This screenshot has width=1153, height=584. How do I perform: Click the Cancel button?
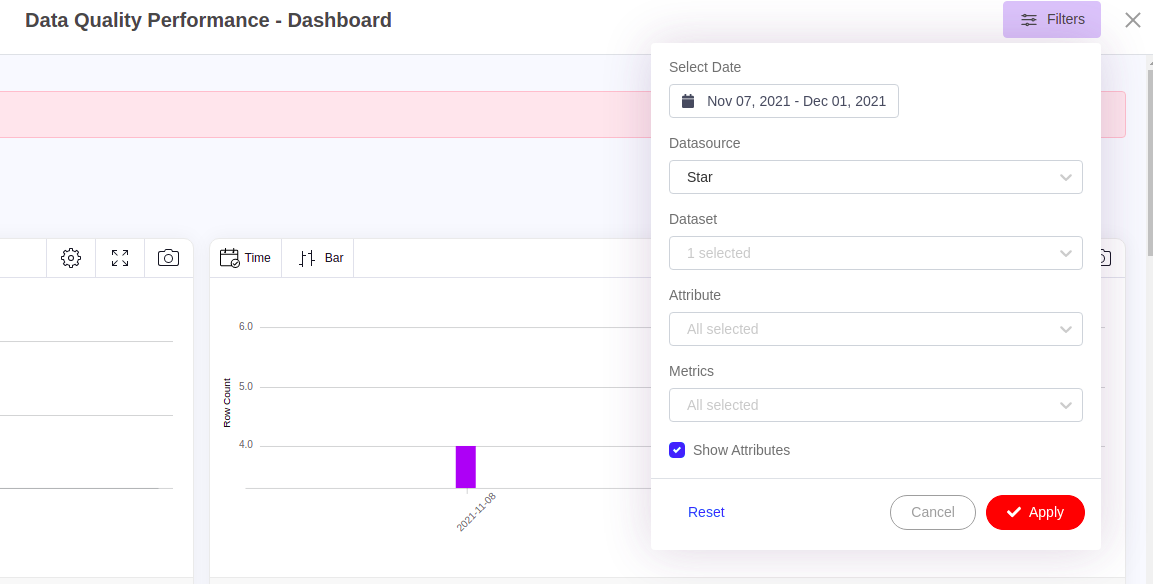(932, 512)
